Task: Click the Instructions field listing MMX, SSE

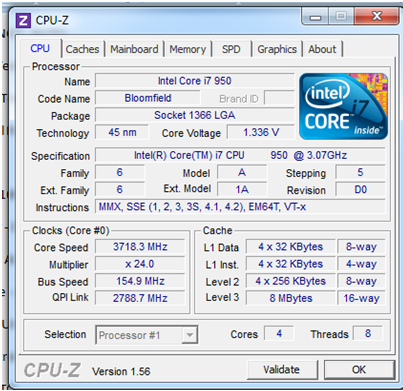Action: pyautogui.click(x=240, y=207)
